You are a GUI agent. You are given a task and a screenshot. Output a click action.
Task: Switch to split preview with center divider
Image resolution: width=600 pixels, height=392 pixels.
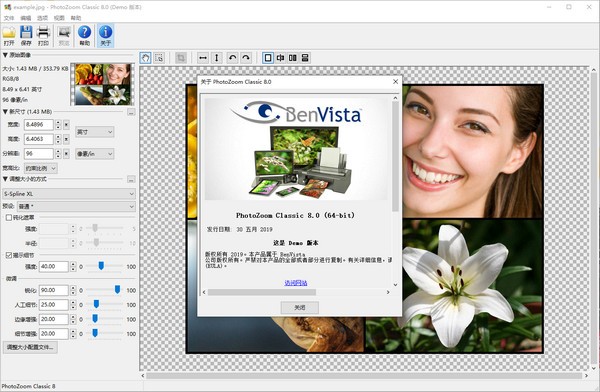tap(280, 58)
